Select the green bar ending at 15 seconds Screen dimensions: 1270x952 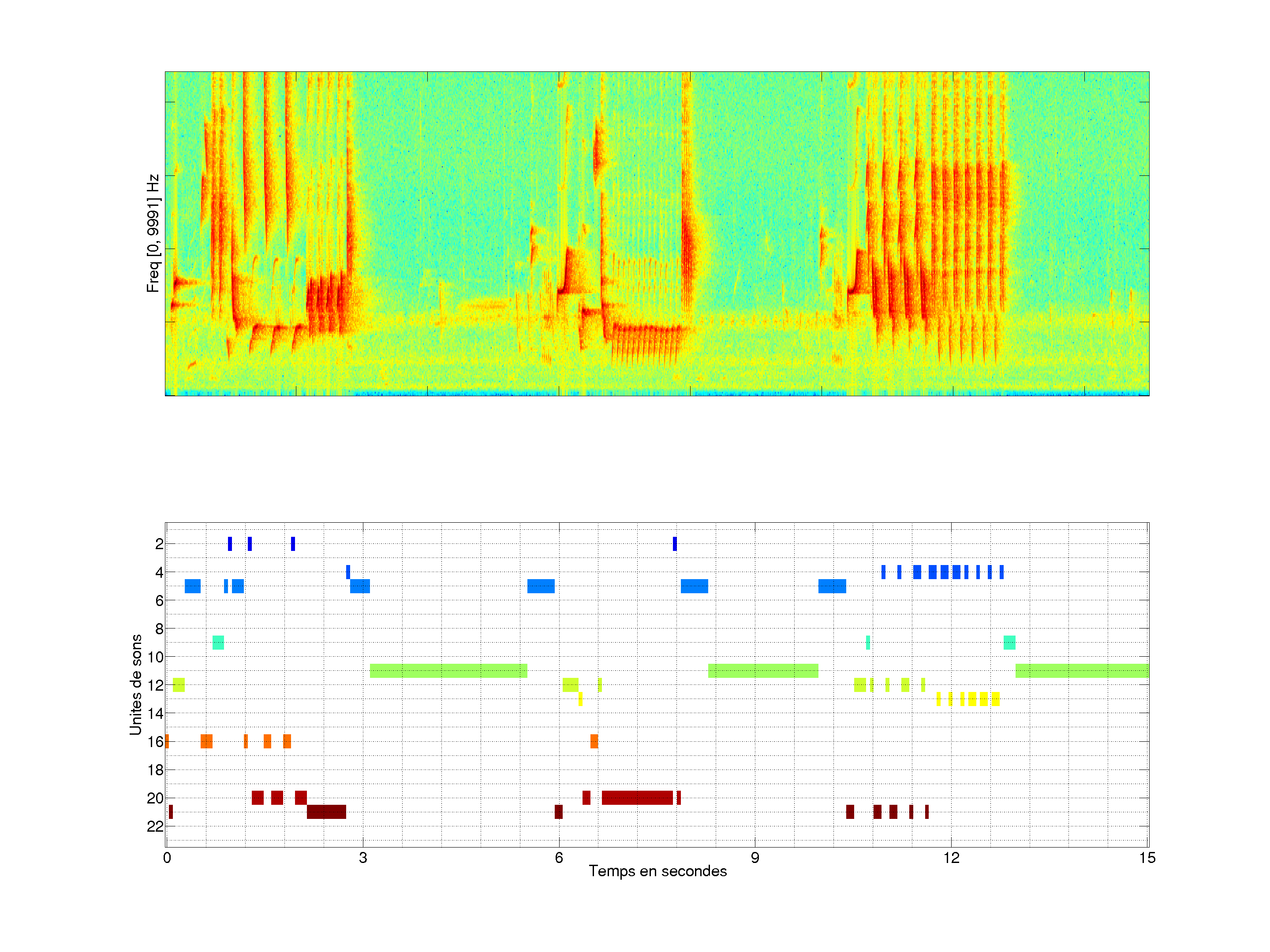tap(1081, 670)
